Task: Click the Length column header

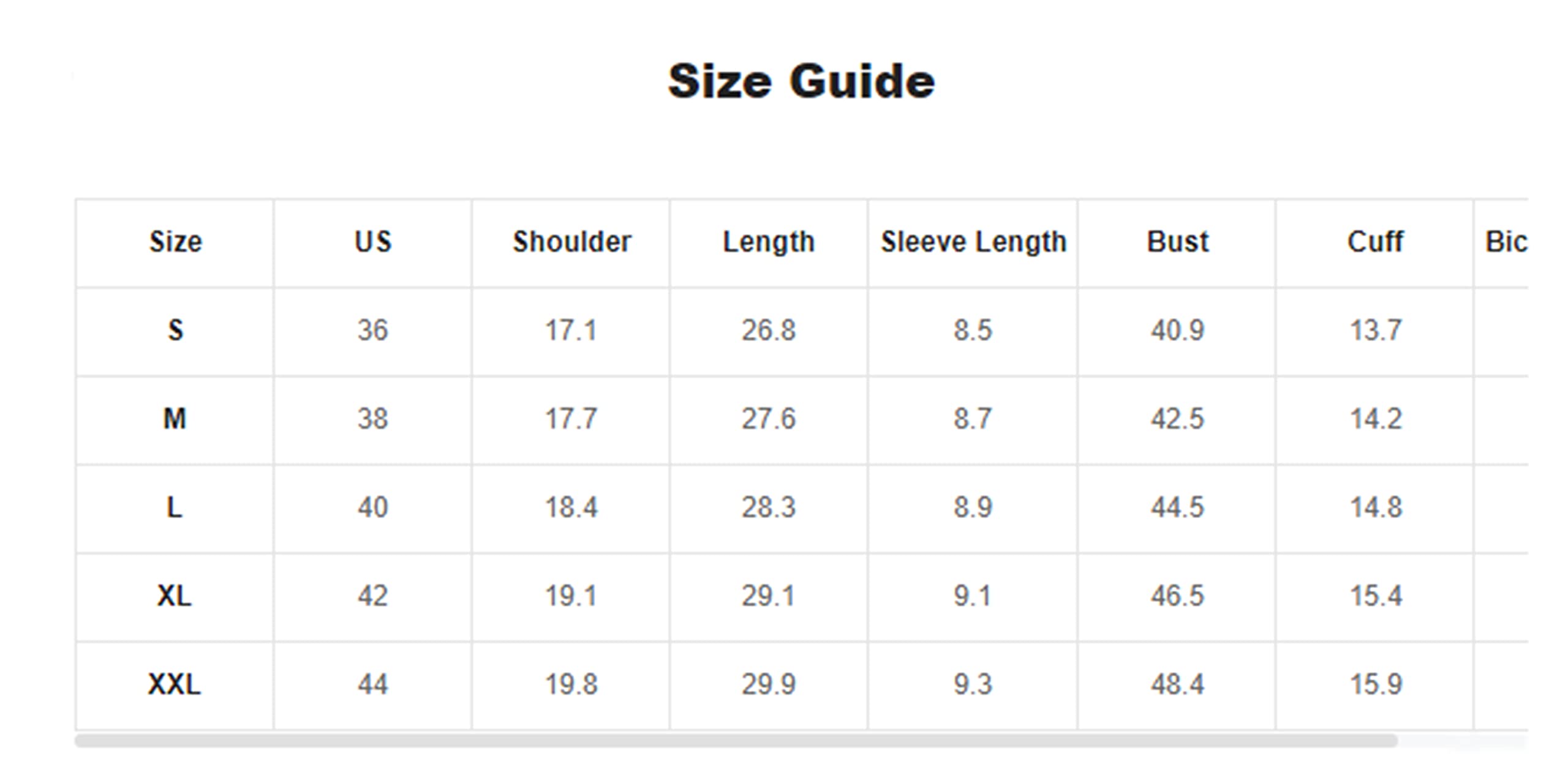Action: [x=769, y=242]
